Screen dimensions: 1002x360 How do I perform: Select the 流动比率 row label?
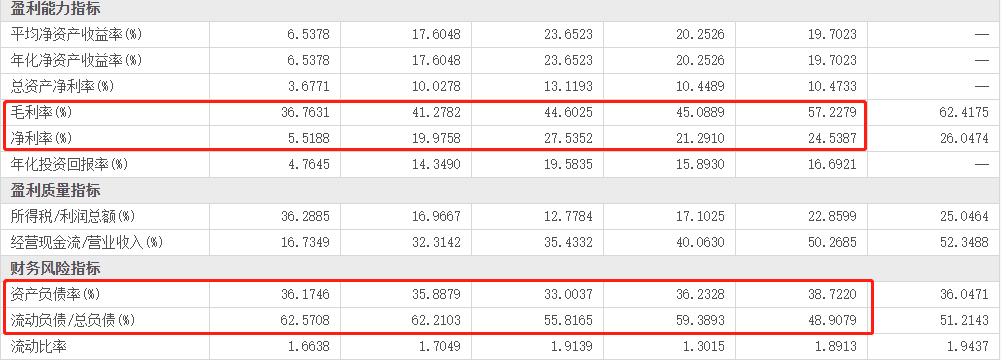(x=38, y=347)
